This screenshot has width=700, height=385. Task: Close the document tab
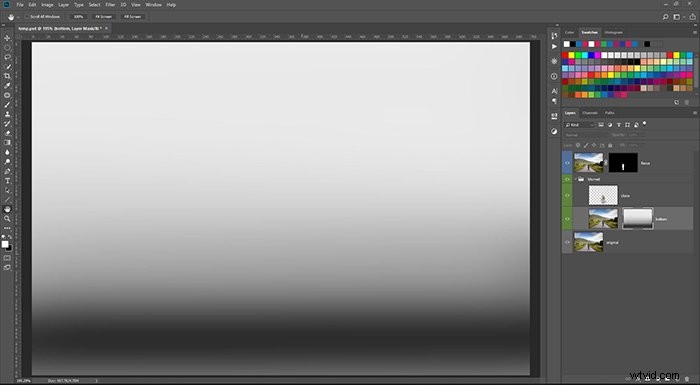106,28
